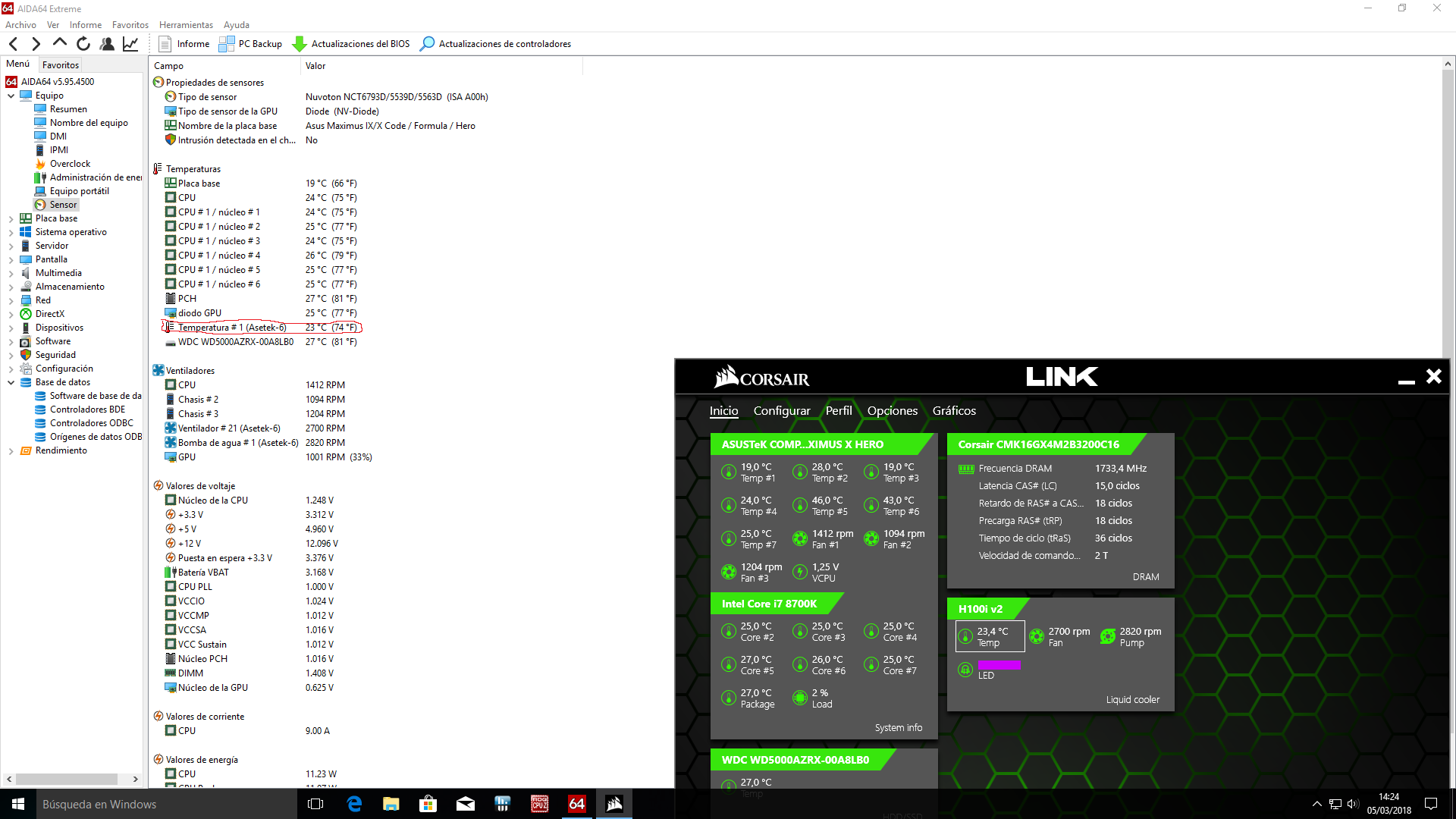The image size is (1456, 819).
Task: Open Microsoft Edge from taskbar
Action: [354, 804]
